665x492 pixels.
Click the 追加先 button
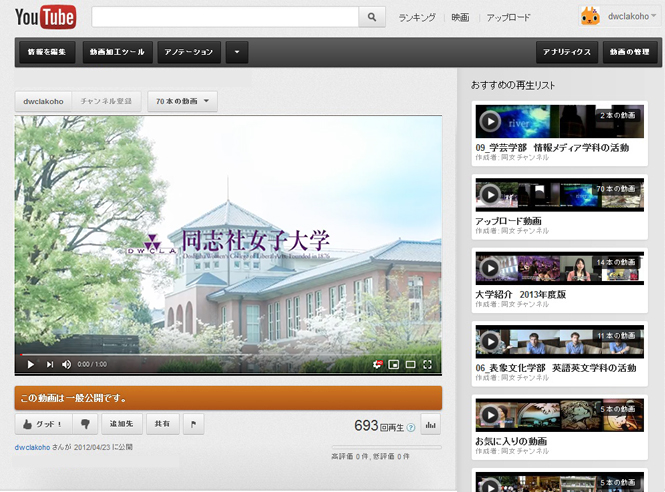(x=121, y=424)
